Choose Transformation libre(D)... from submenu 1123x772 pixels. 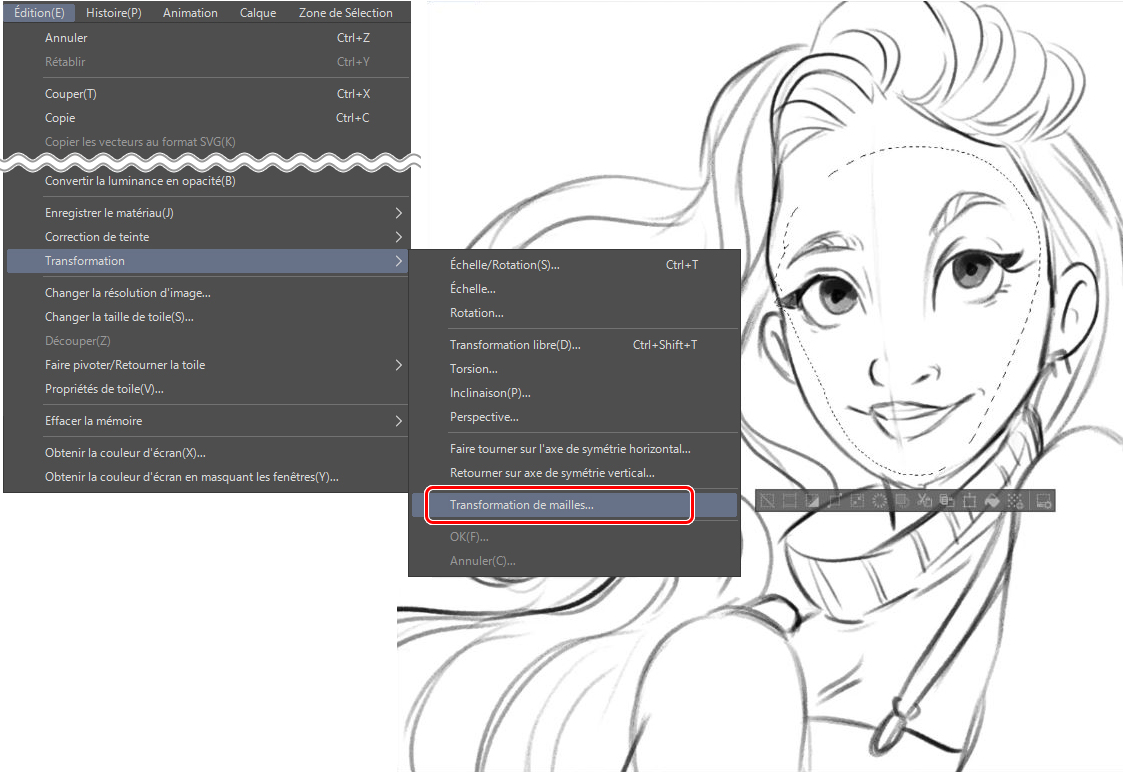(x=514, y=345)
